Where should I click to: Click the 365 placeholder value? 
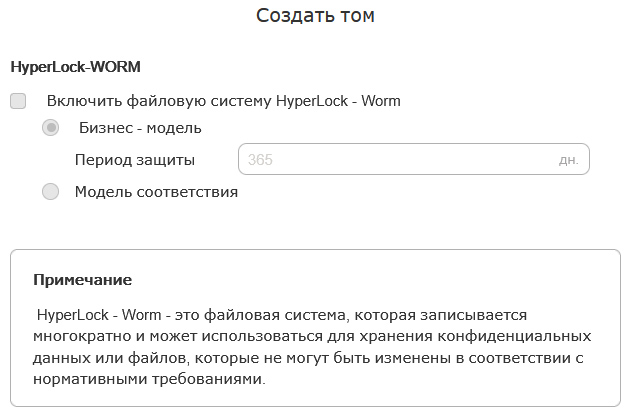[260, 160]
